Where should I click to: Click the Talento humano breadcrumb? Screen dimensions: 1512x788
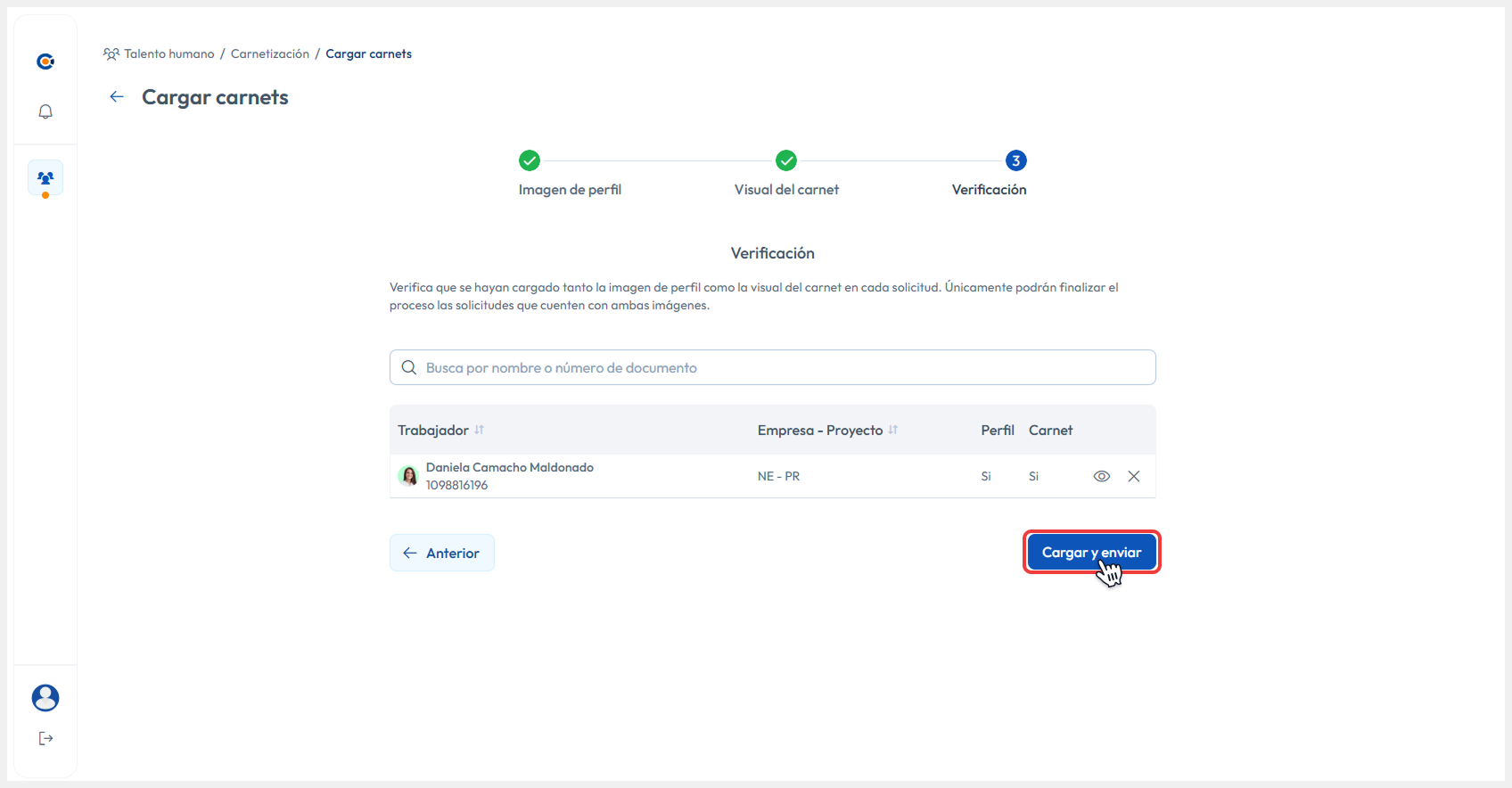(x=168, y=53)
